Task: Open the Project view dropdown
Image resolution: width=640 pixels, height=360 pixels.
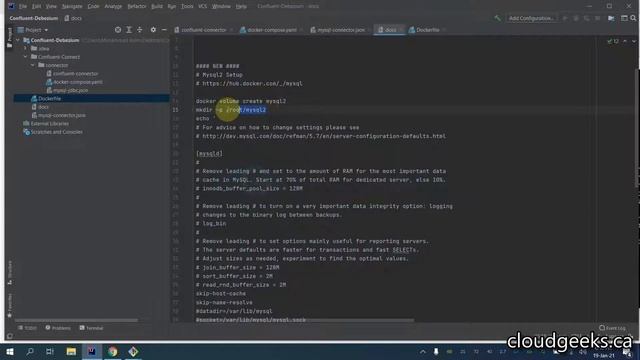Action: tap(33, 30)
